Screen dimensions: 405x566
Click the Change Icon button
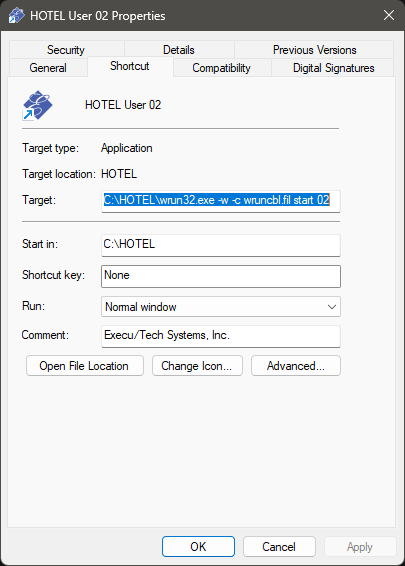(x=197, y=366)
